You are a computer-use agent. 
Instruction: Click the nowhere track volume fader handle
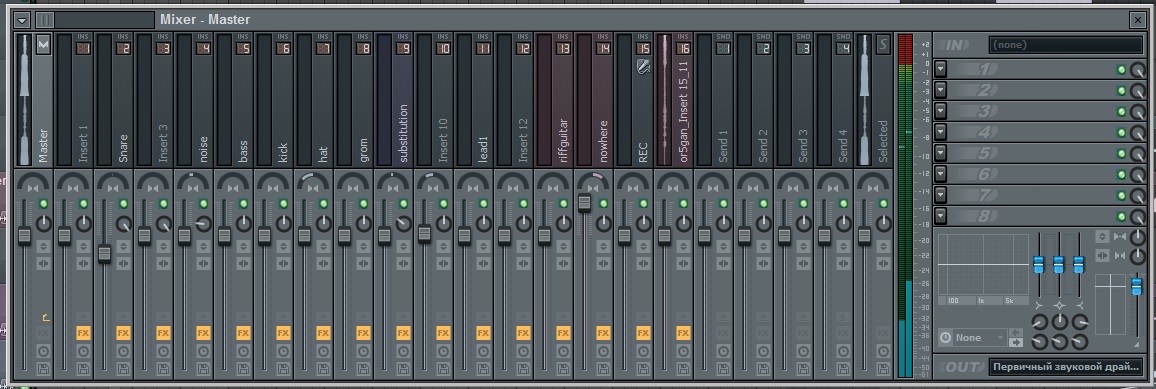pos(584,203)
